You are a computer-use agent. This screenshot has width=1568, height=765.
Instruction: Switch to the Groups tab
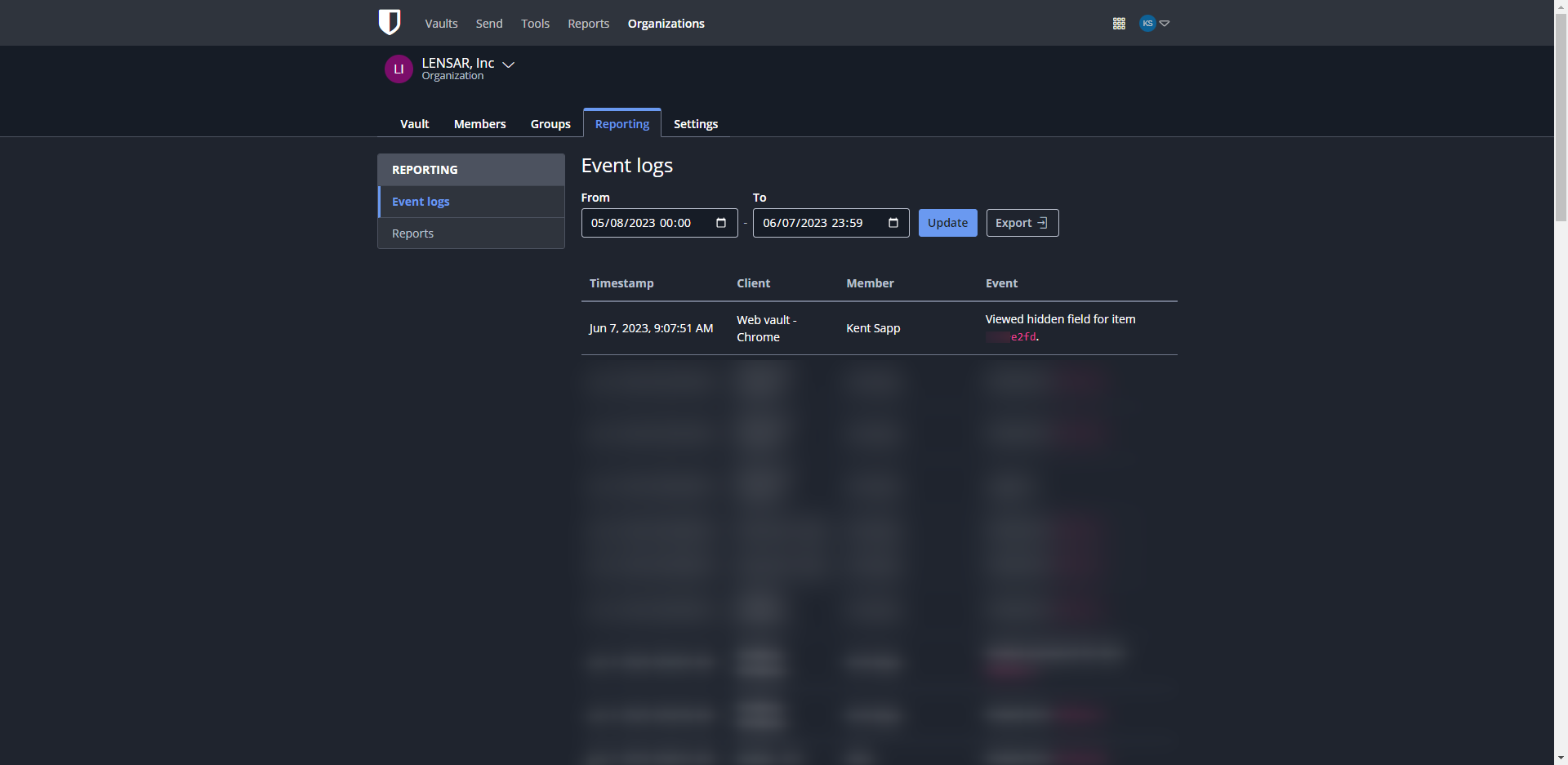550,123
